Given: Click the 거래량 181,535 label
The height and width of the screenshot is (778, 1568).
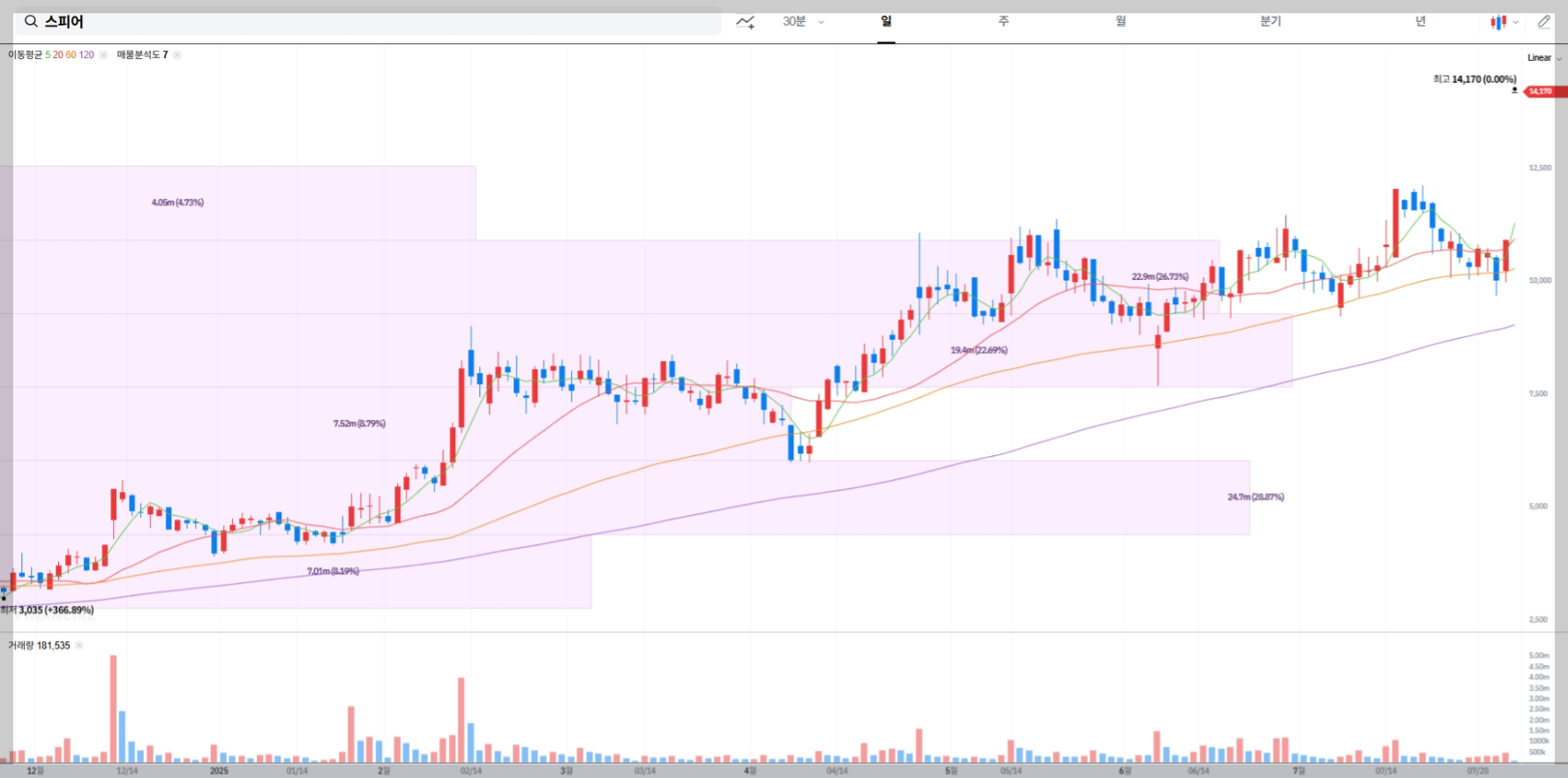Looking at the screenshot, I should [39, 646].
